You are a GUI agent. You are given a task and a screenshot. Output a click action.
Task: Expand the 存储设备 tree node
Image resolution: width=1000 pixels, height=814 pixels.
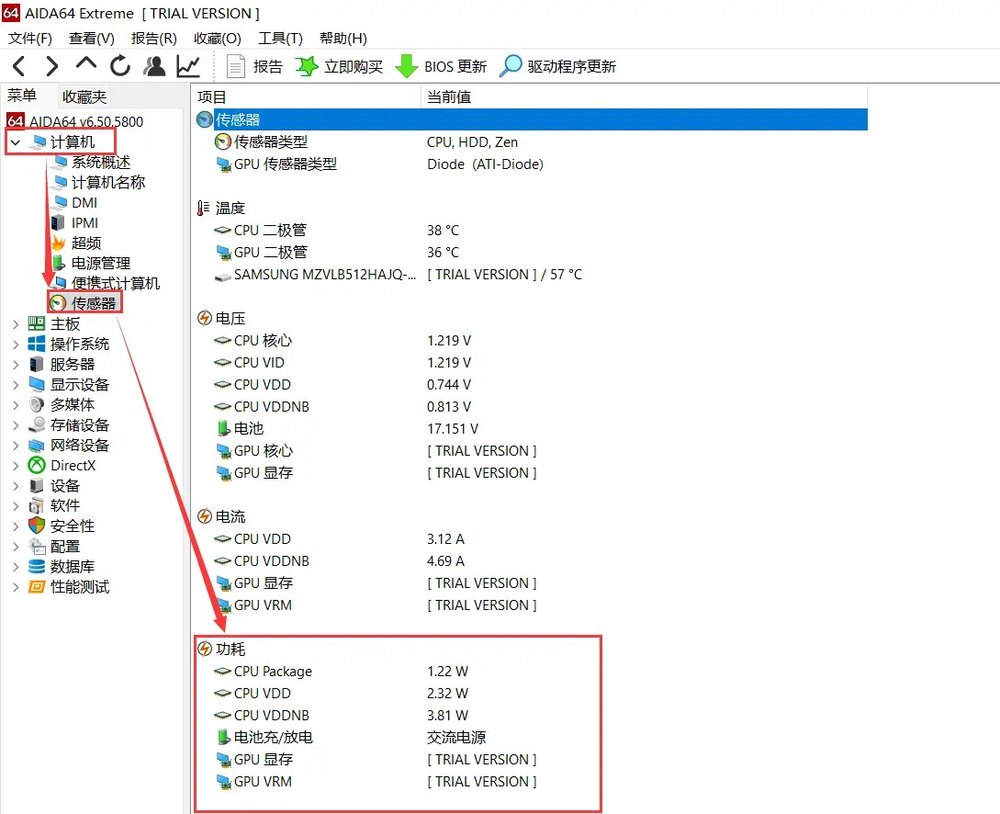point(16,425)
